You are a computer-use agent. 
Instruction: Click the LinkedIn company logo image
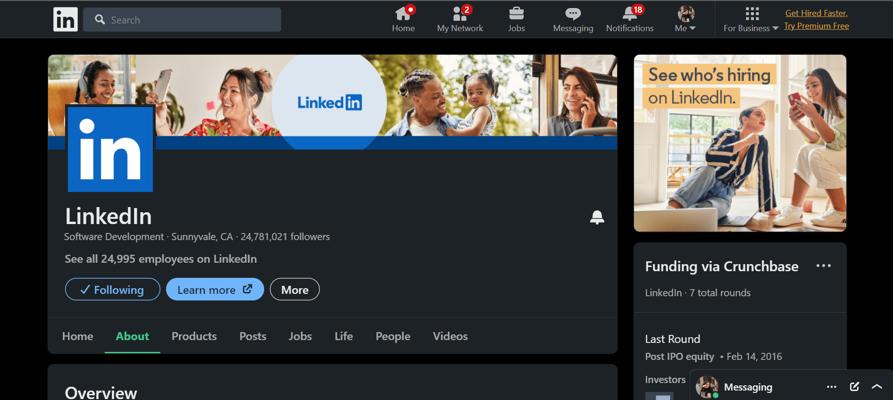pyautogui.click(x=110, y=149)
